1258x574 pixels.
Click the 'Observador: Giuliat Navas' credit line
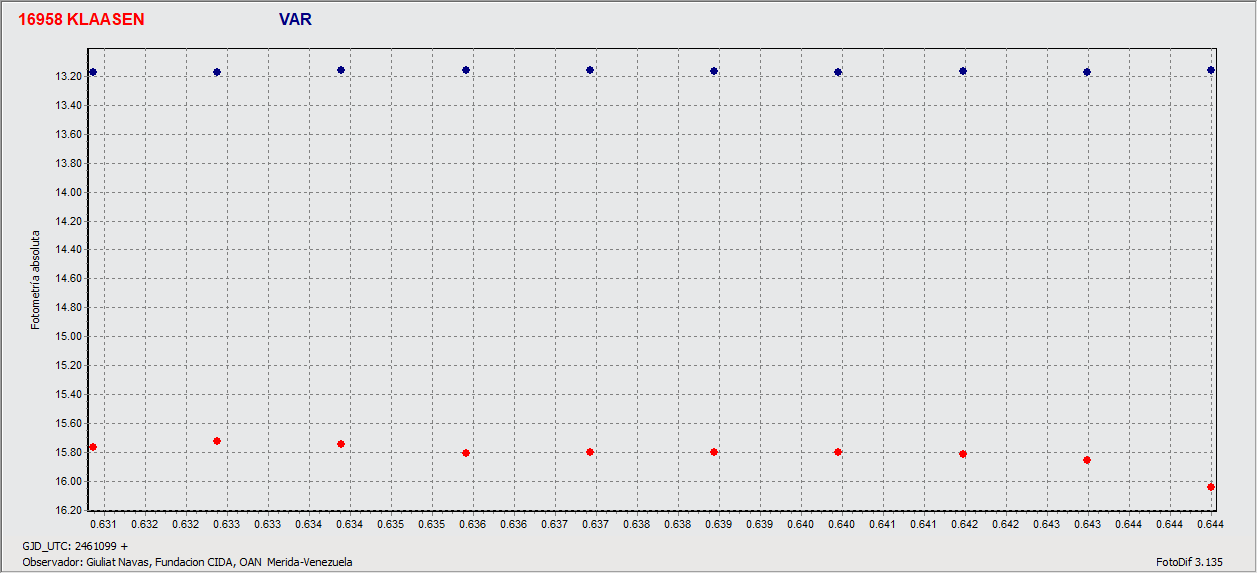click(187, 562)
